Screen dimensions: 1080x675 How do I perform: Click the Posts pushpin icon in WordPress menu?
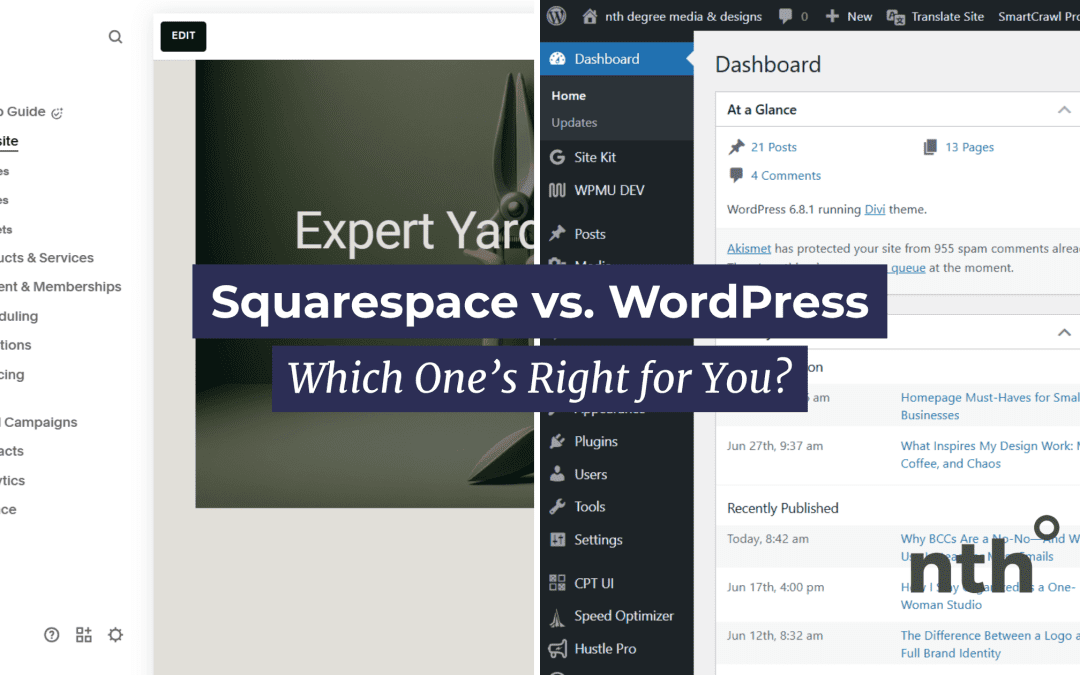click(x=557, y=233)
